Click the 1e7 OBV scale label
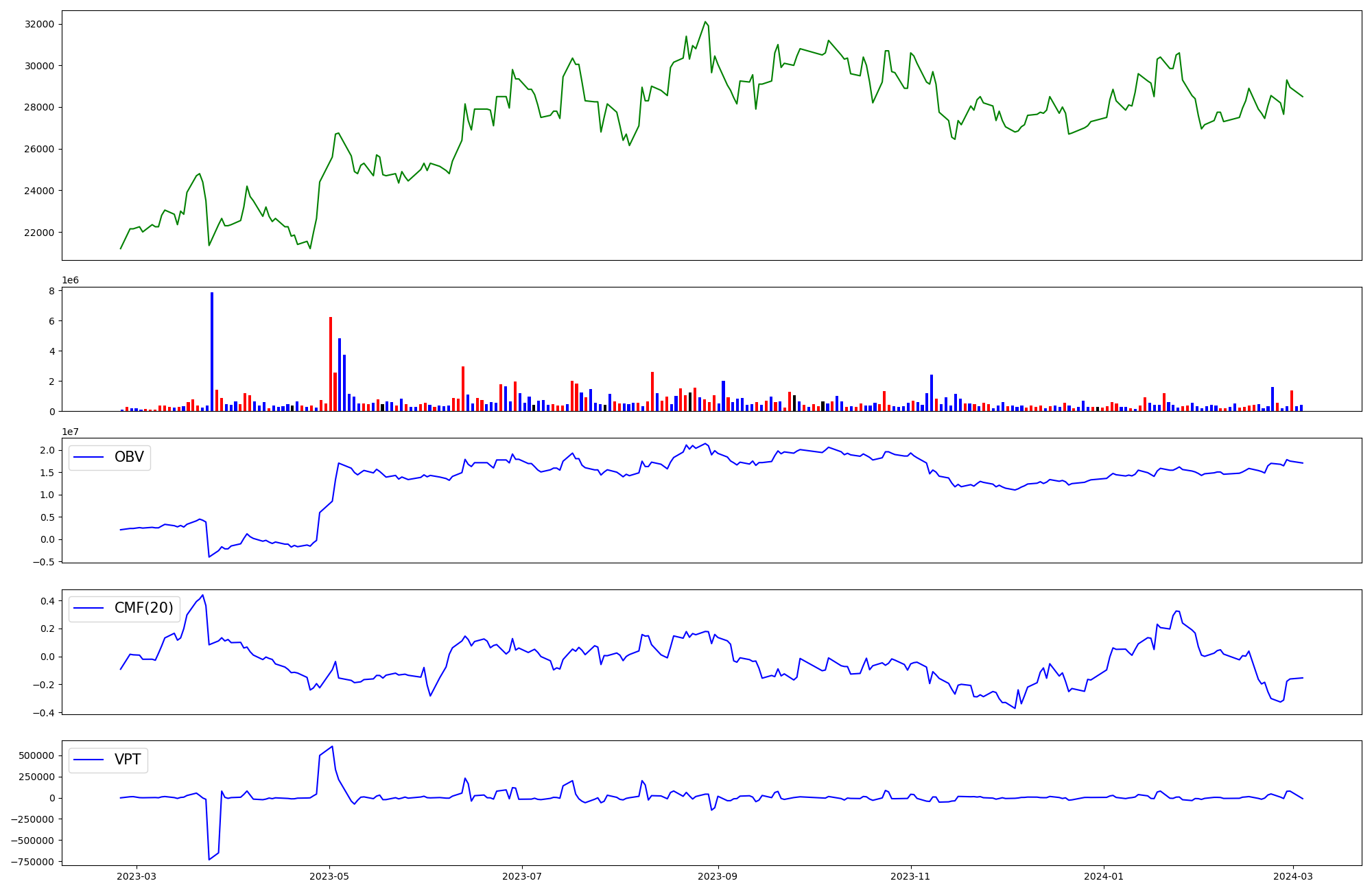The width and height of the screenshot is (1372, 892). point(70,432)
